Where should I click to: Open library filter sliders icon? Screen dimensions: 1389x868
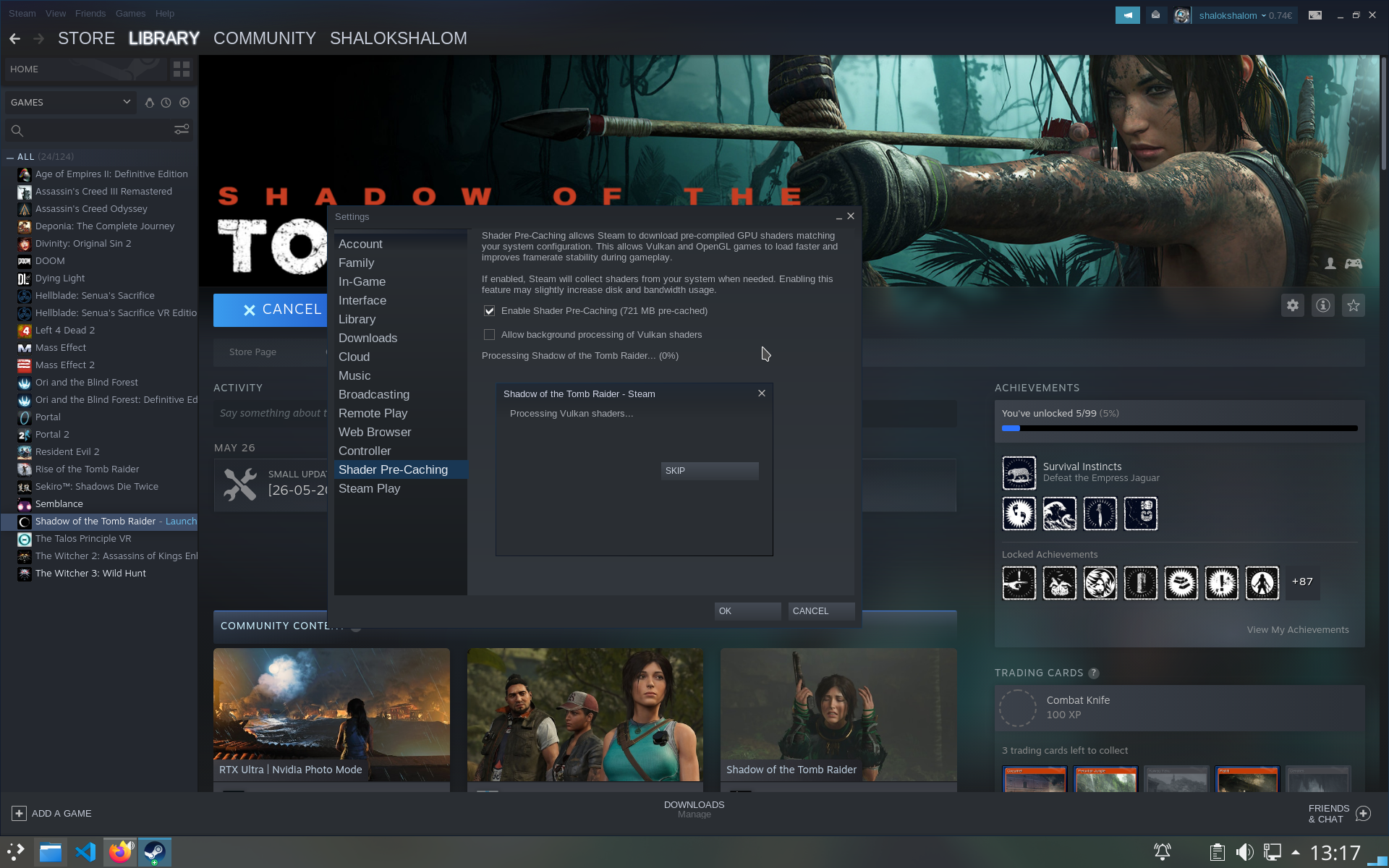point(181,129)
